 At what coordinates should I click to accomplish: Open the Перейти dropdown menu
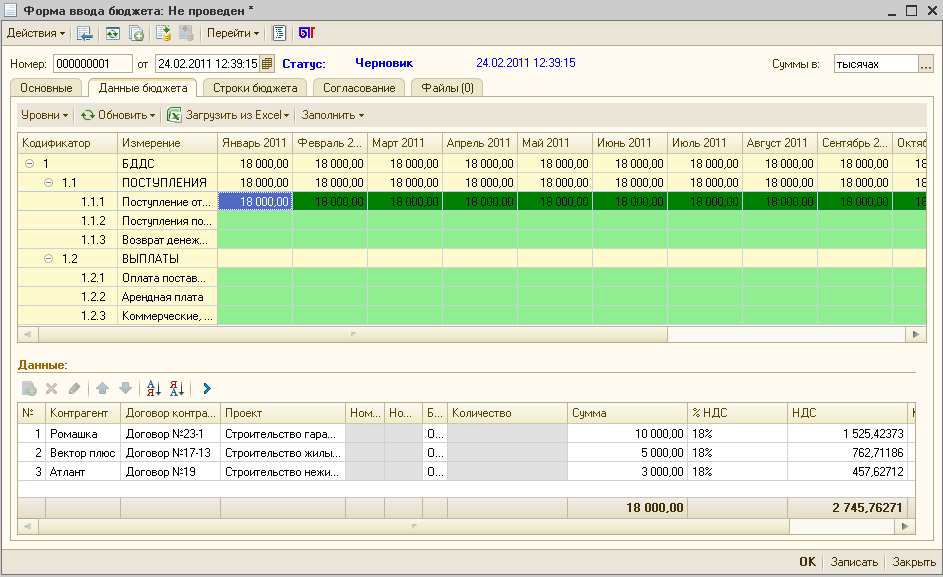tap(232, 33)
